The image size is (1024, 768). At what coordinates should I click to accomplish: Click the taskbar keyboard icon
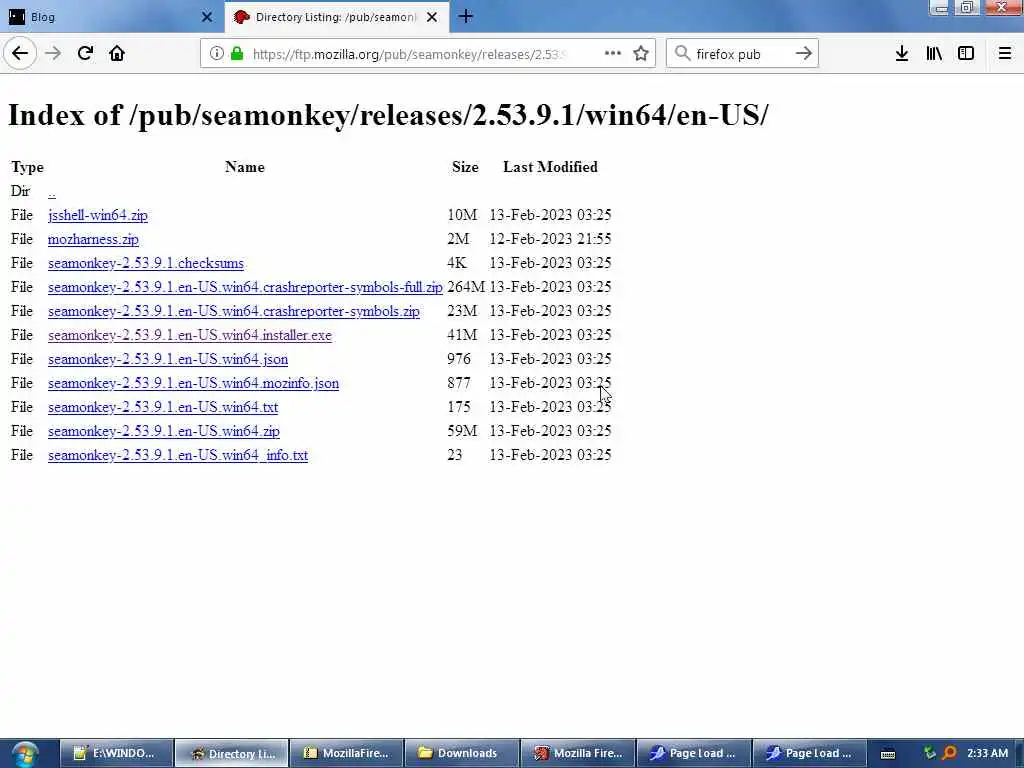(888, 754)
